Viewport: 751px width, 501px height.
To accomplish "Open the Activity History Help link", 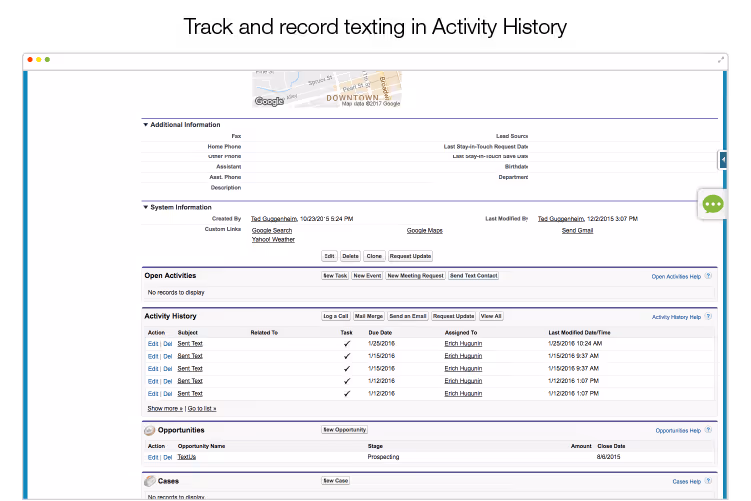I will [676, 317].
